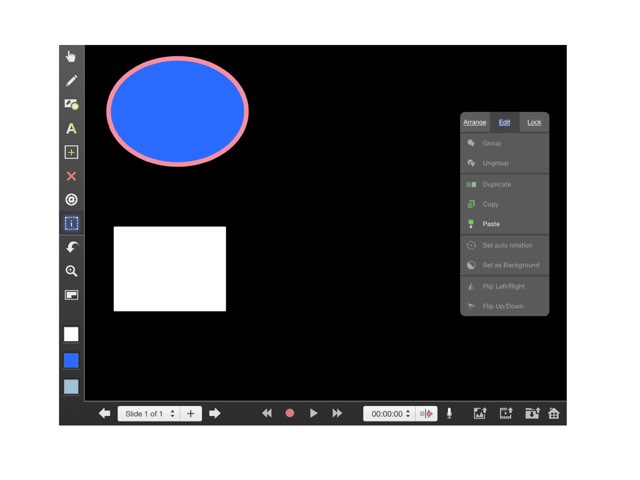640x480 pixels.
Task: Switch to the Arrange tab
Action: pyautogui.click(x=475, y=122)
